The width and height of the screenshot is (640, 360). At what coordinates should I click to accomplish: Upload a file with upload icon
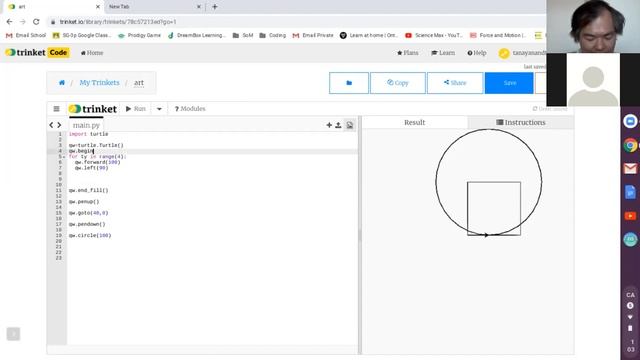click(338, 125)
